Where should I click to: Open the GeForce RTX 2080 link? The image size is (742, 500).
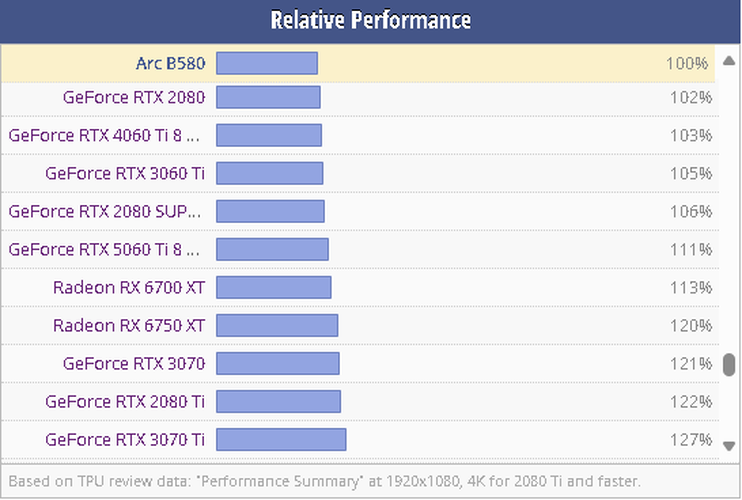tap(133, 98)
